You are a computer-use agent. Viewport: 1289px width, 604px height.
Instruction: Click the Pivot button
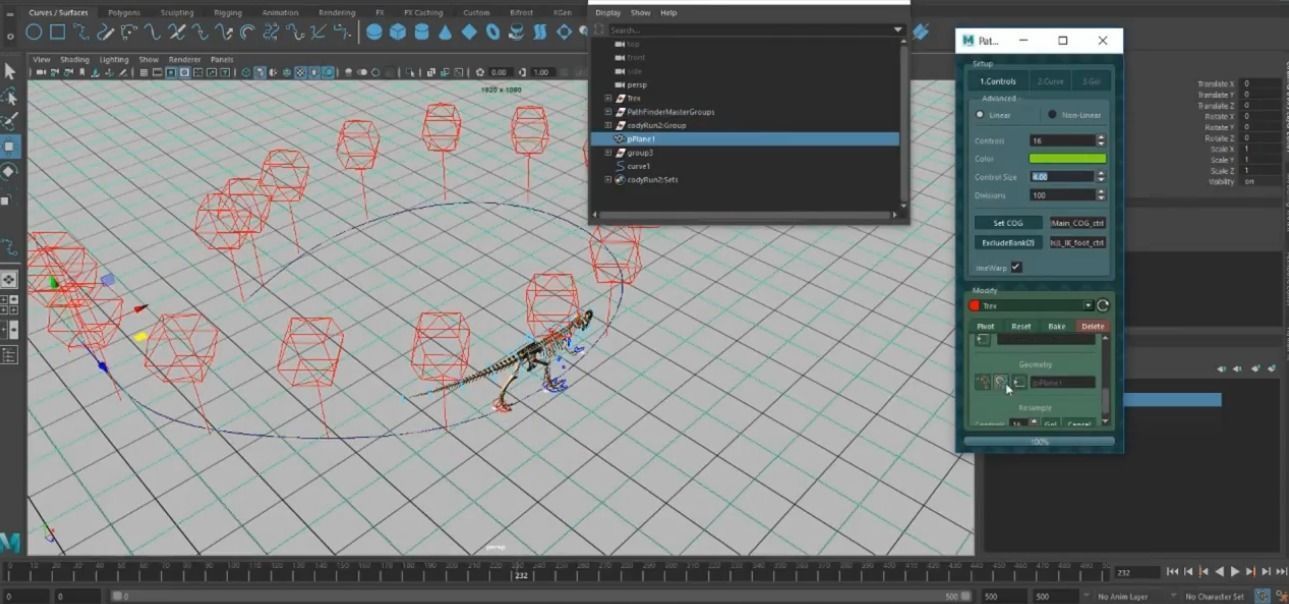click(x=986, y=326)
